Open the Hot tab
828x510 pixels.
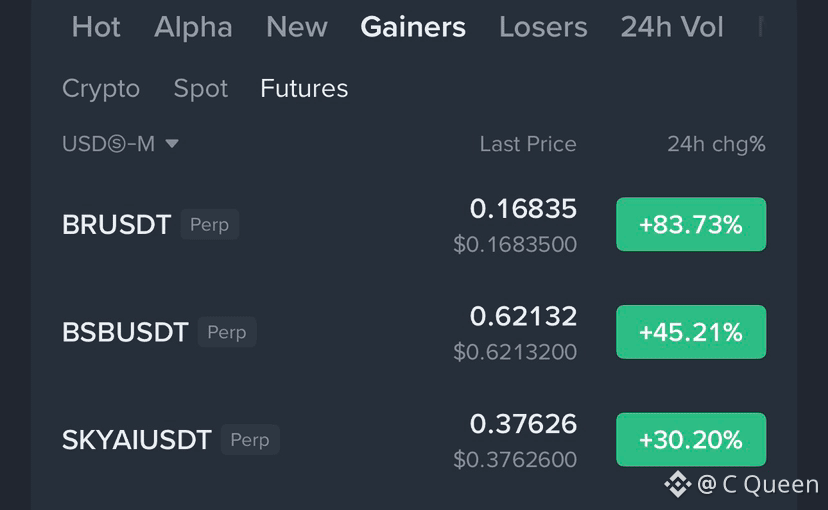pyautogui.click(x=96, y=27)
